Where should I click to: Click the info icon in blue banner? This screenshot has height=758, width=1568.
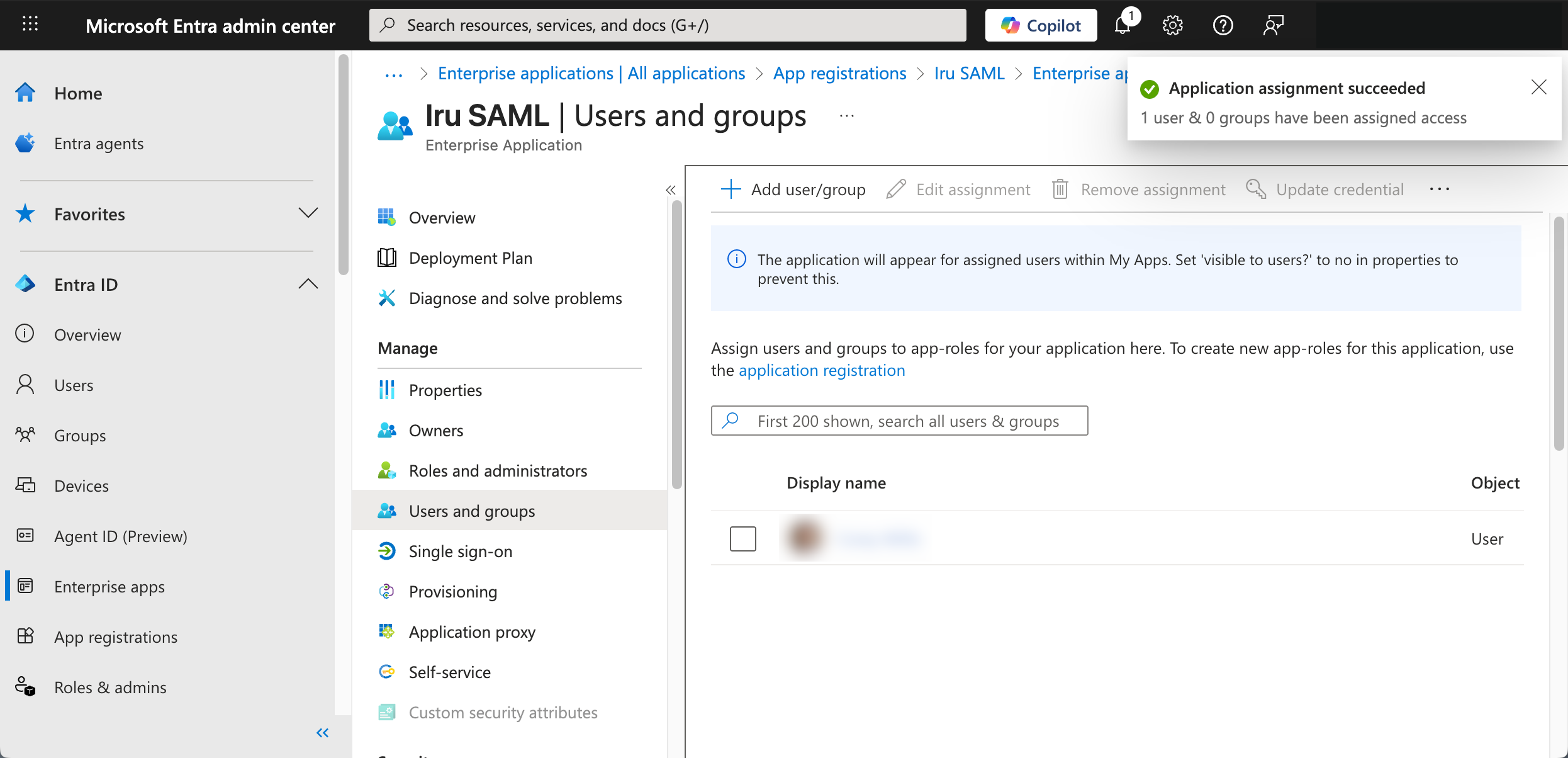pyautogui.click(x=736, y=259)
